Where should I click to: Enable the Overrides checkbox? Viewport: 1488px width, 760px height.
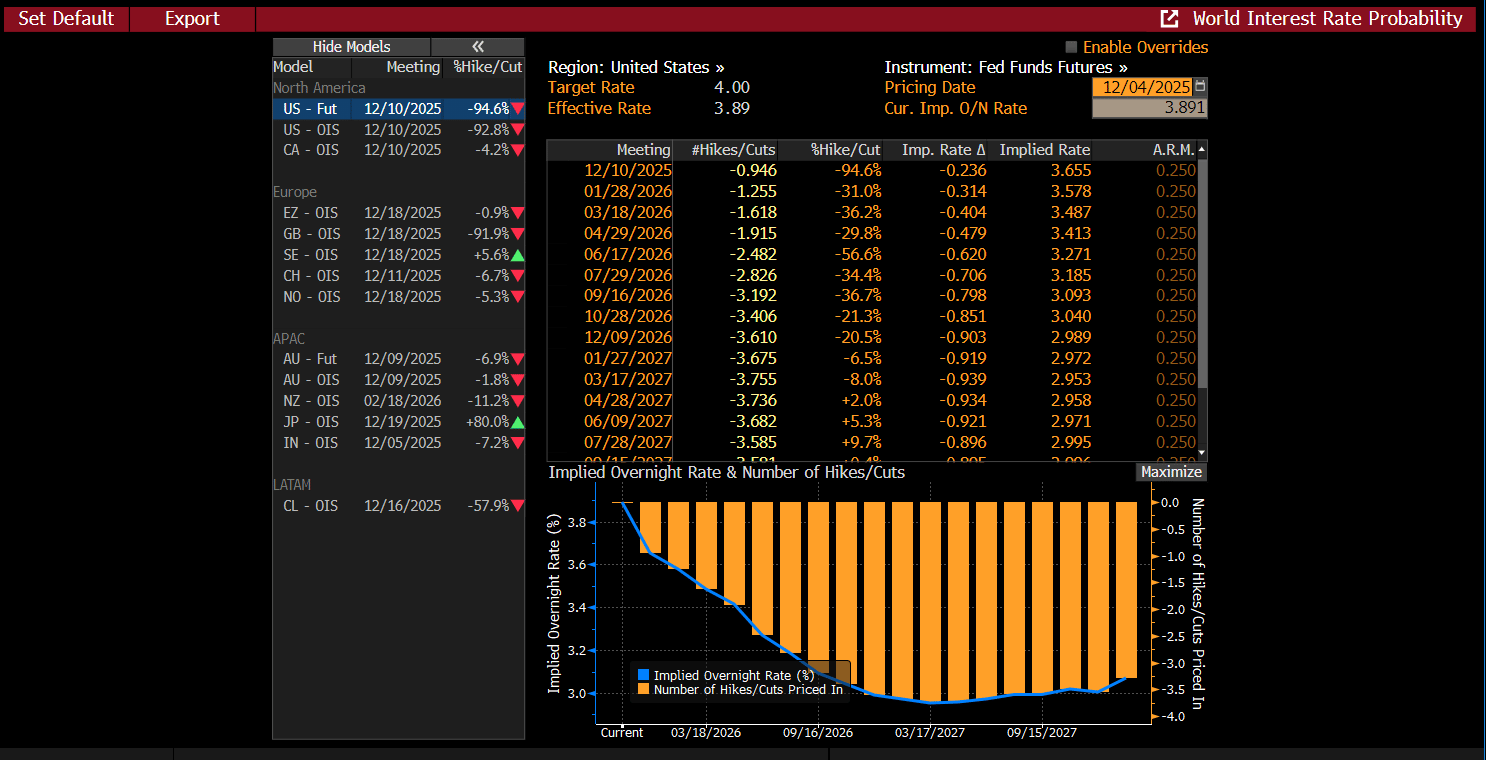pyautogui.click(x=1071, y=47)
